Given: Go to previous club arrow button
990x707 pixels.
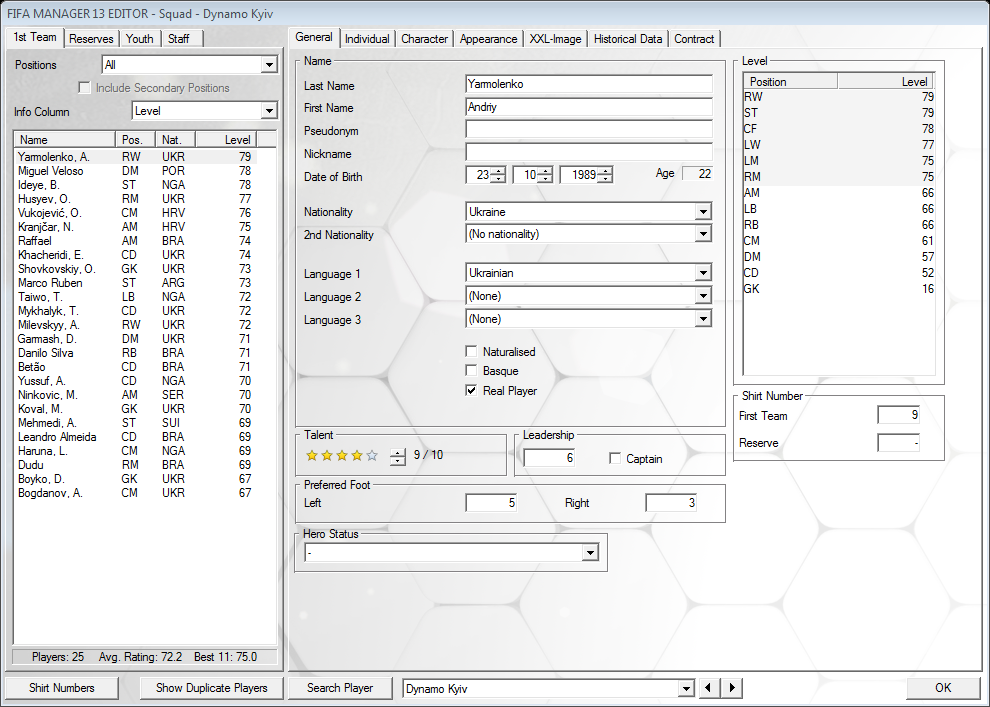Looking at the screenshot, I should coord(708,687).
